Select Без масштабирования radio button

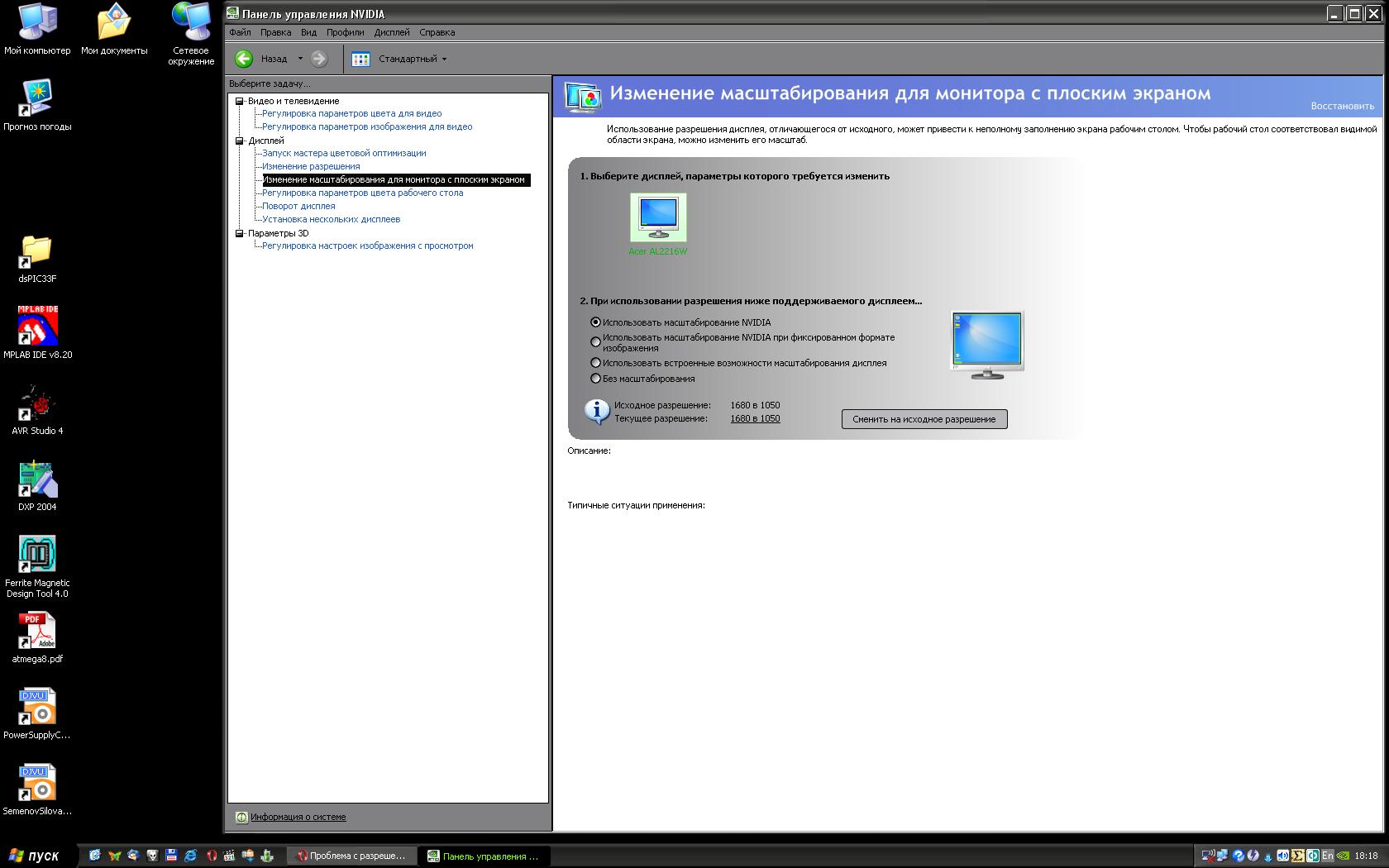(x=595, y=379)
